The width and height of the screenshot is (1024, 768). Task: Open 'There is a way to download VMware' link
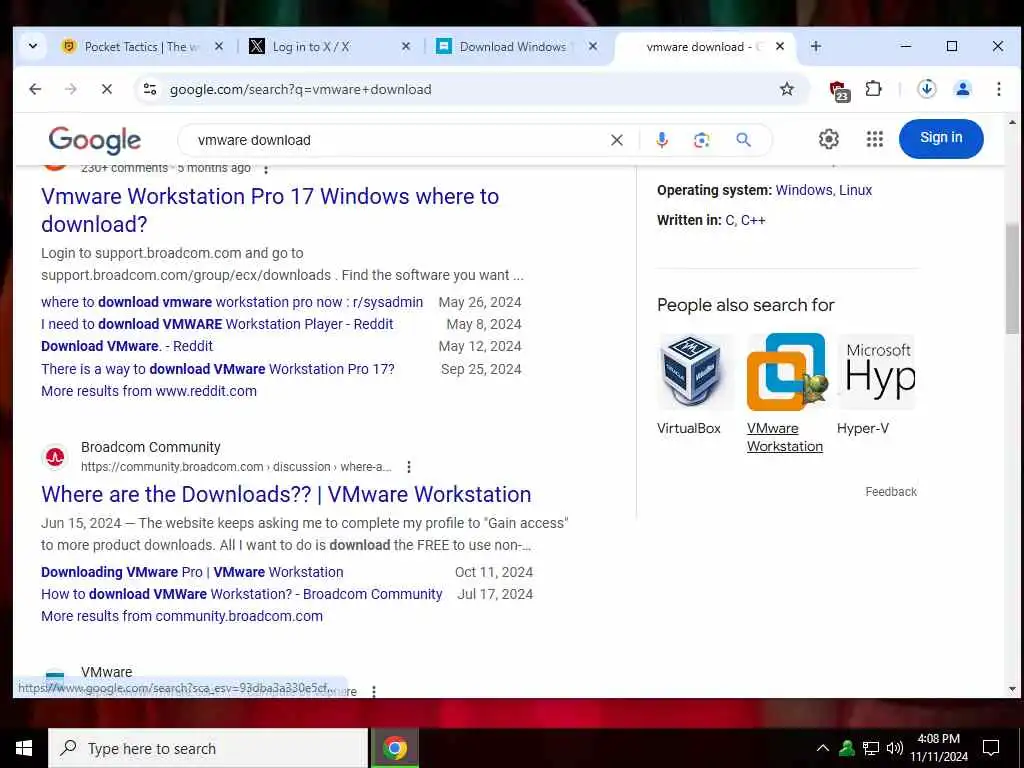(217, 369)
